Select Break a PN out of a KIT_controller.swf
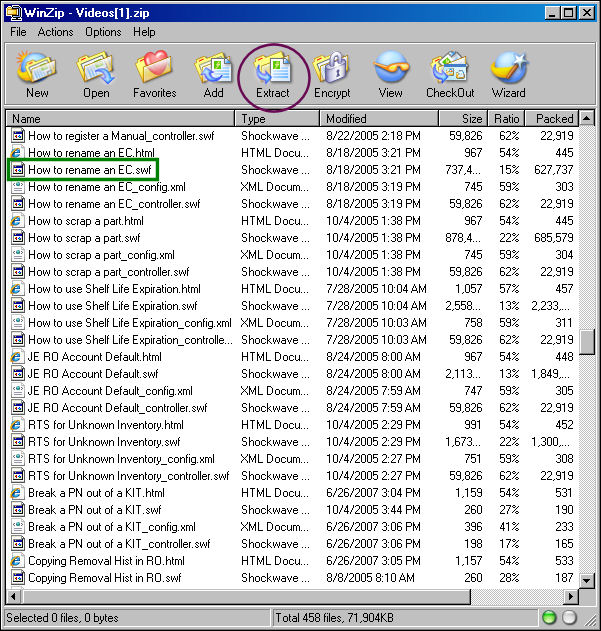The width and height of the screenshot is (601, 631). click(119, 544)
